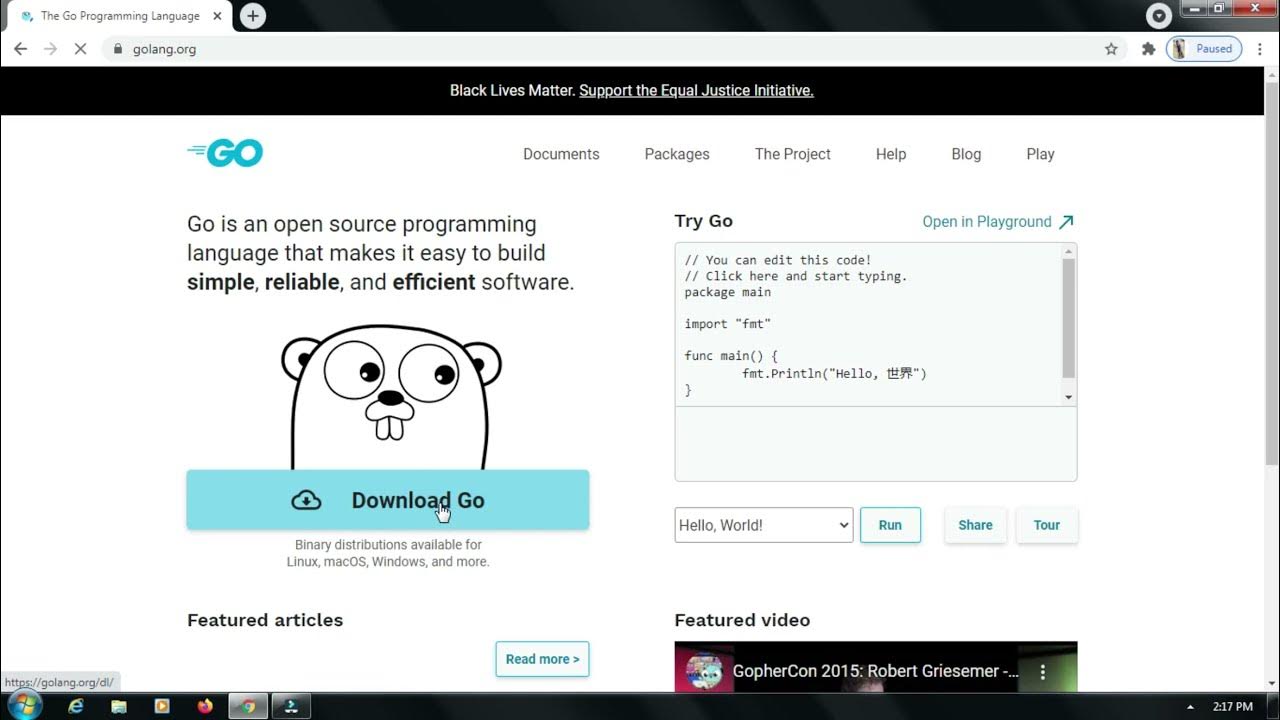This screenshot has width=1280, height=720.
Task: Open The Project menu item
Action: coord(793,154)
